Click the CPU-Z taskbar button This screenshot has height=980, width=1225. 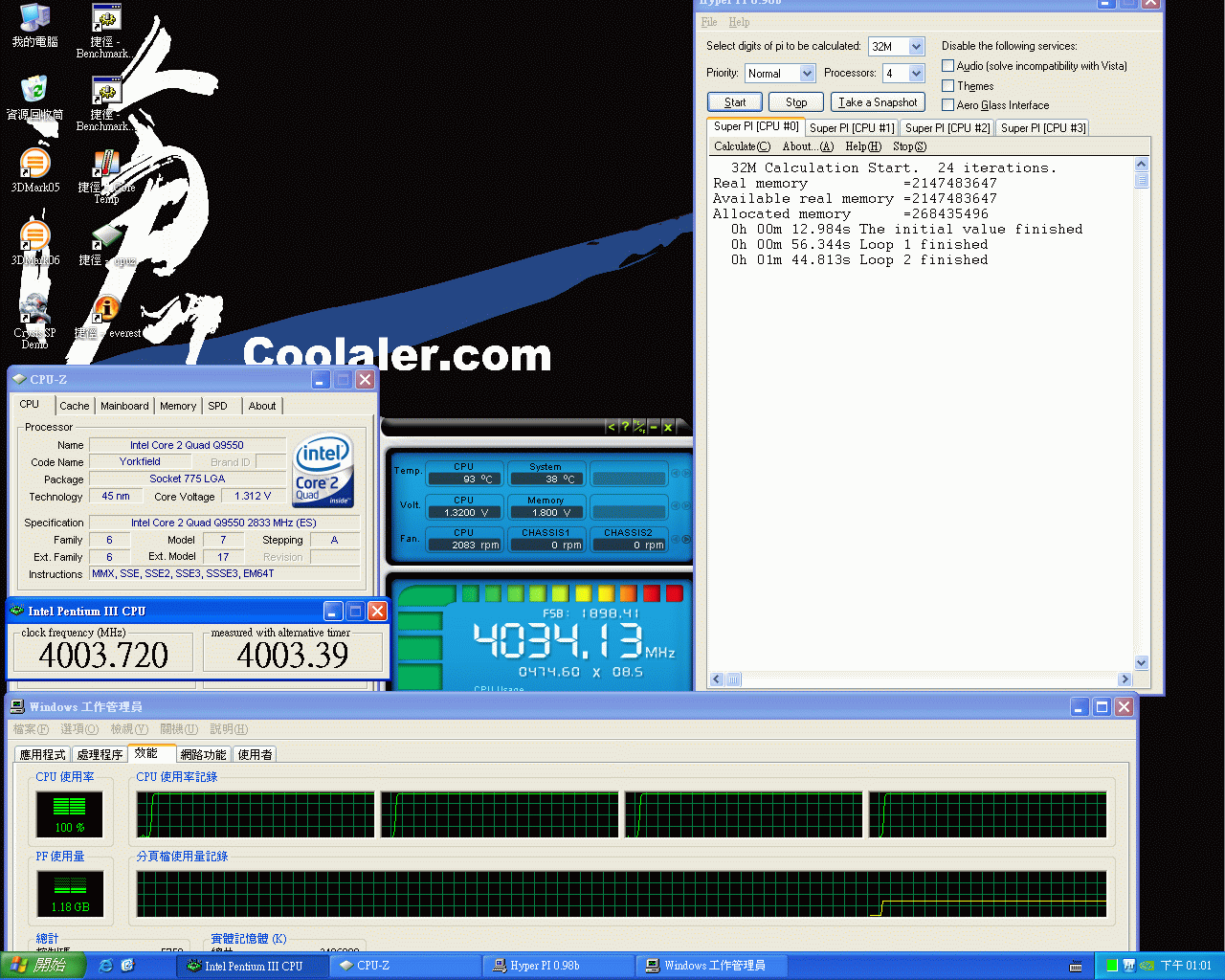[406, 966]
